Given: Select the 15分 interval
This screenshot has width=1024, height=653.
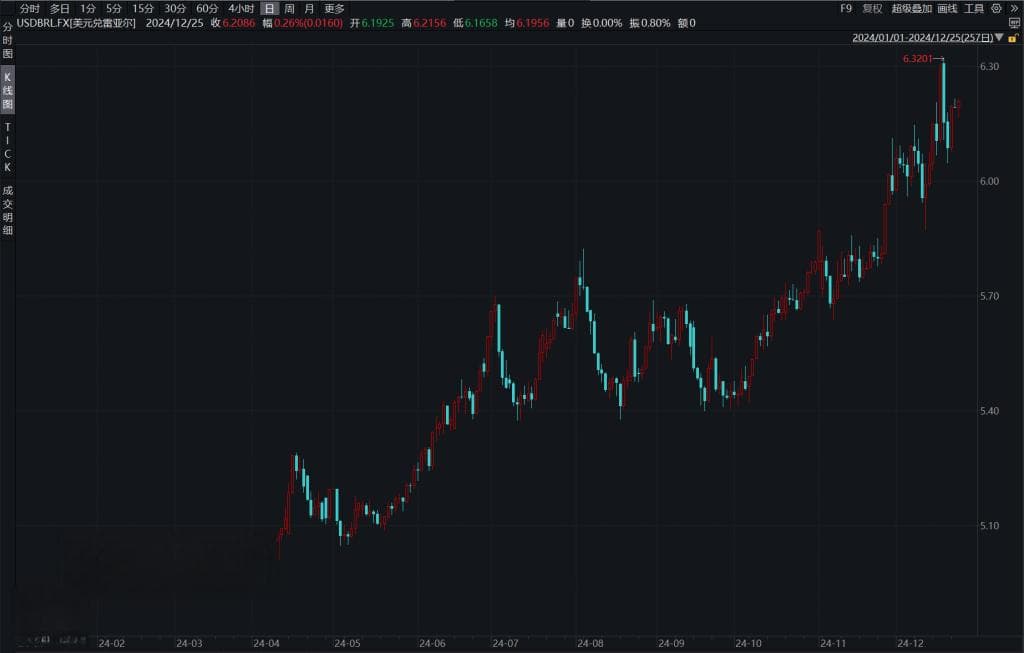Looking at the screenshot, I should (x=143, y=8).
